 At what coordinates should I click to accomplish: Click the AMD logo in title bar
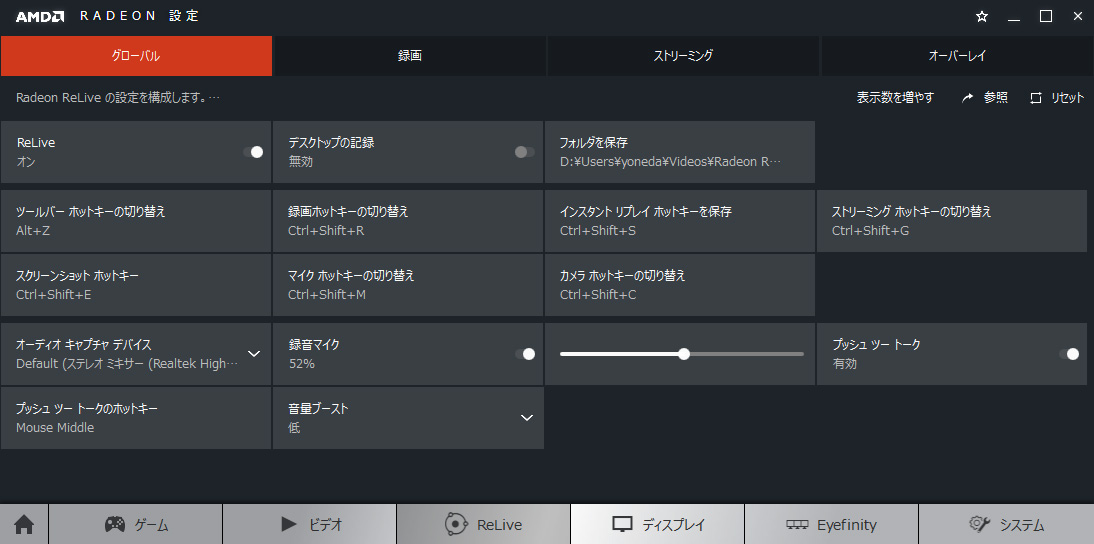(40, 16)
